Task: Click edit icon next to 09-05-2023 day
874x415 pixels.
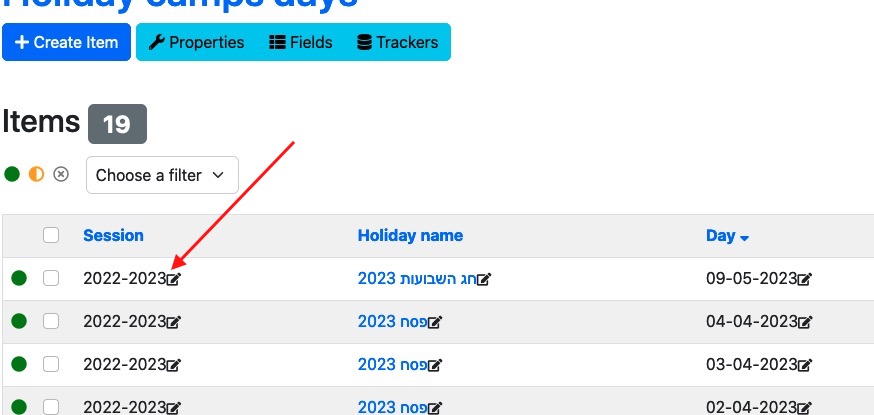Action: pos(805,278)
